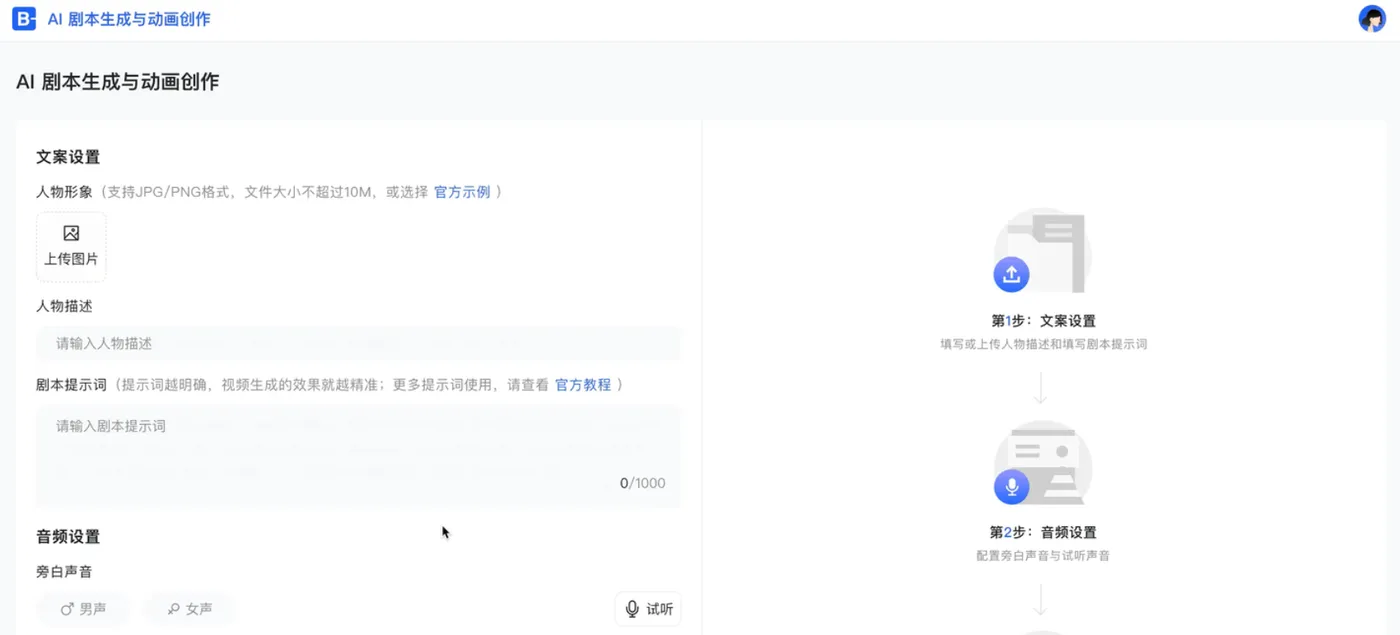Select the 男声 narration voice option
The width and height of the screenshot is (1400, 635).
(x=83, y=609)
